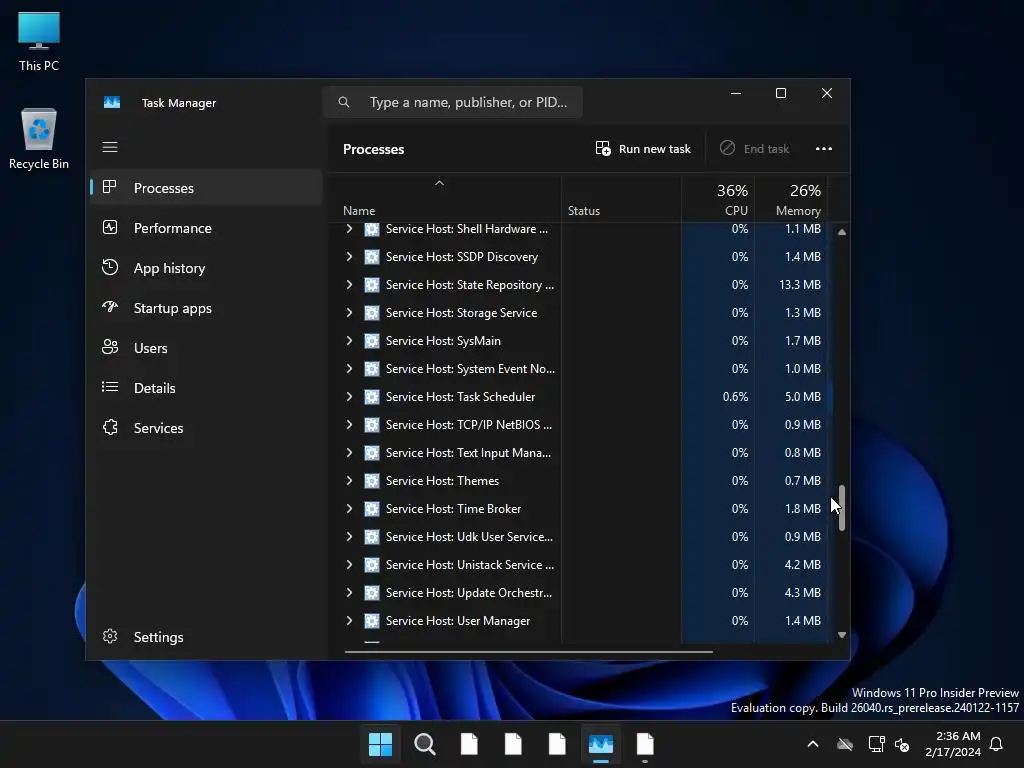This screenshot has height=768, width=1024.
Task: Expand Service Host: Storage Service row
Action: [349, 313]
